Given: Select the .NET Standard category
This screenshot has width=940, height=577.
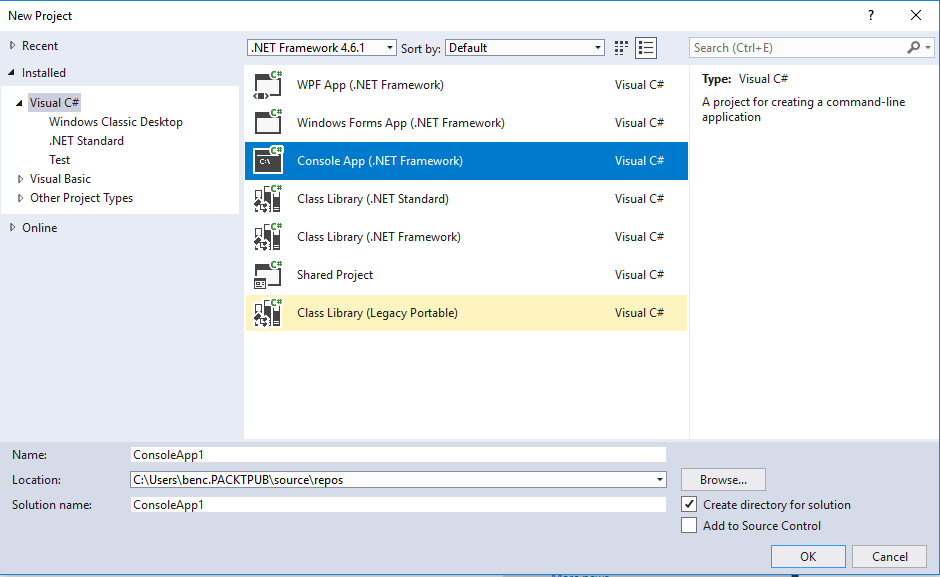Looking at the screenshot, I should [86, 141].
